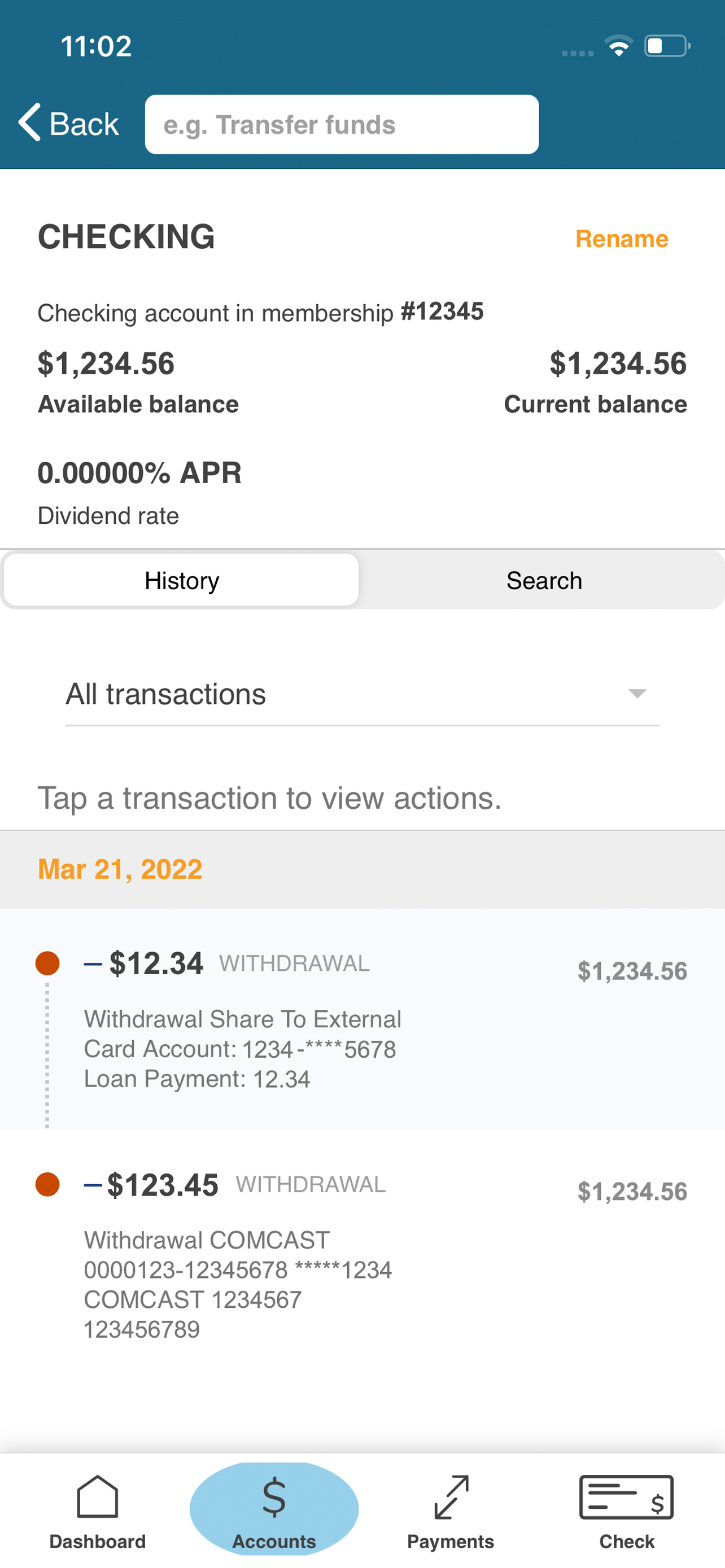Tap the Back button text
Image resolution: width=725 pixels, height=1568 pixels.
click(x=84, y=124)
